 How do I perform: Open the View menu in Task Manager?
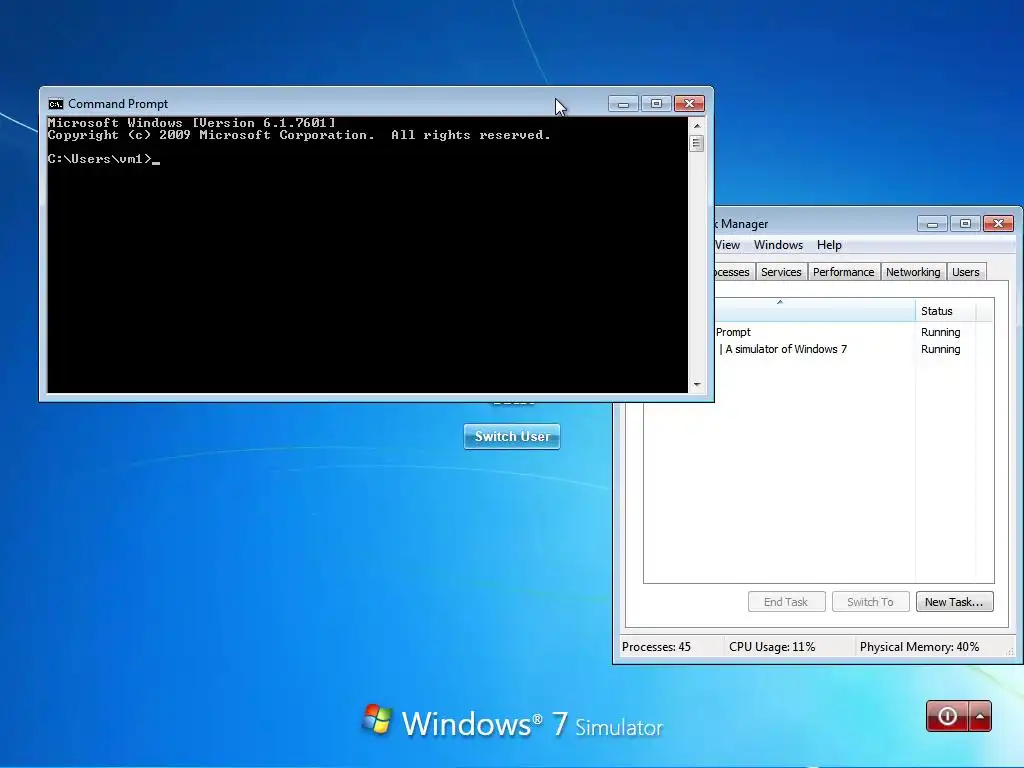[728, 245]
